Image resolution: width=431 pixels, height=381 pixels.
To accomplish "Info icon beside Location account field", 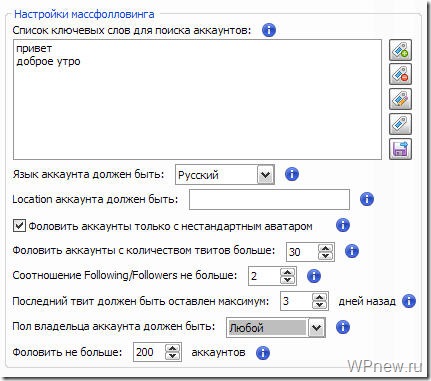I will tap(367, 199).
